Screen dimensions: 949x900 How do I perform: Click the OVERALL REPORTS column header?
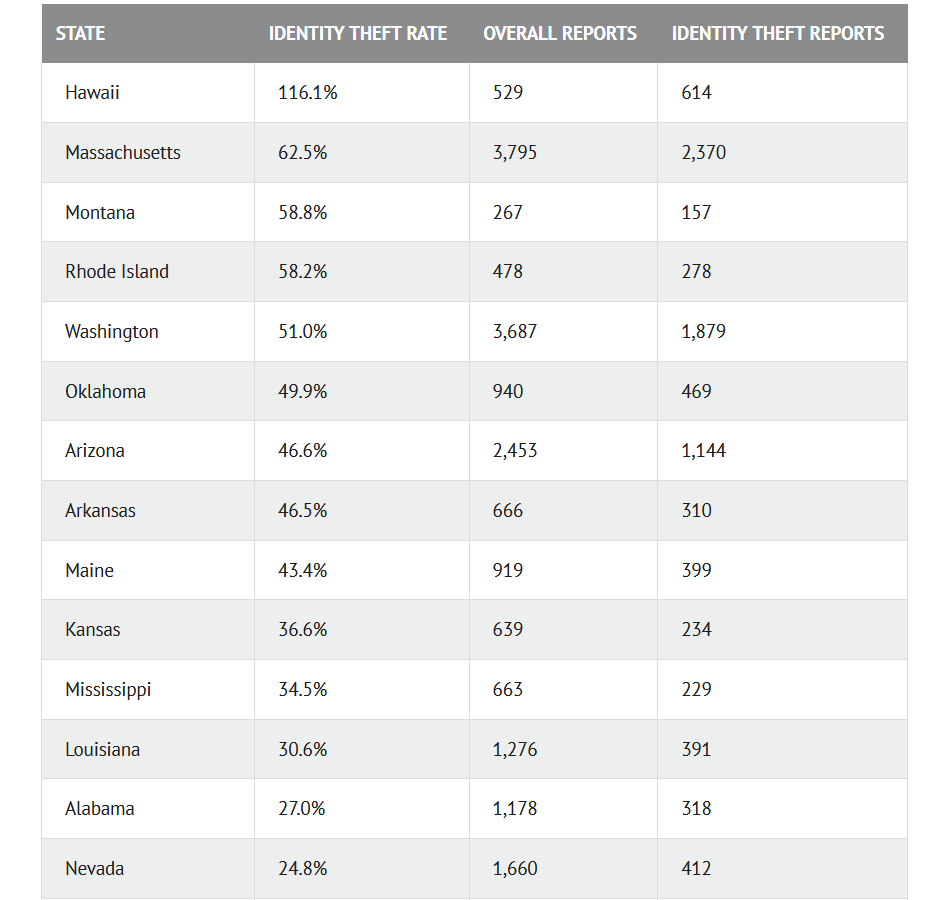tap(560, 33)
